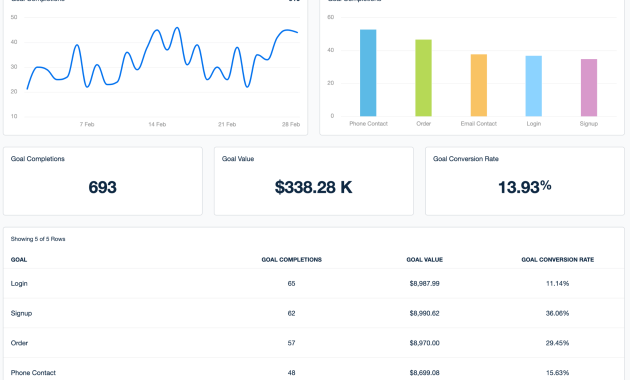Click the 14 Feb axis label
Image resolution: width=630 pixels, height=380 pixels.
pos(157,124)
